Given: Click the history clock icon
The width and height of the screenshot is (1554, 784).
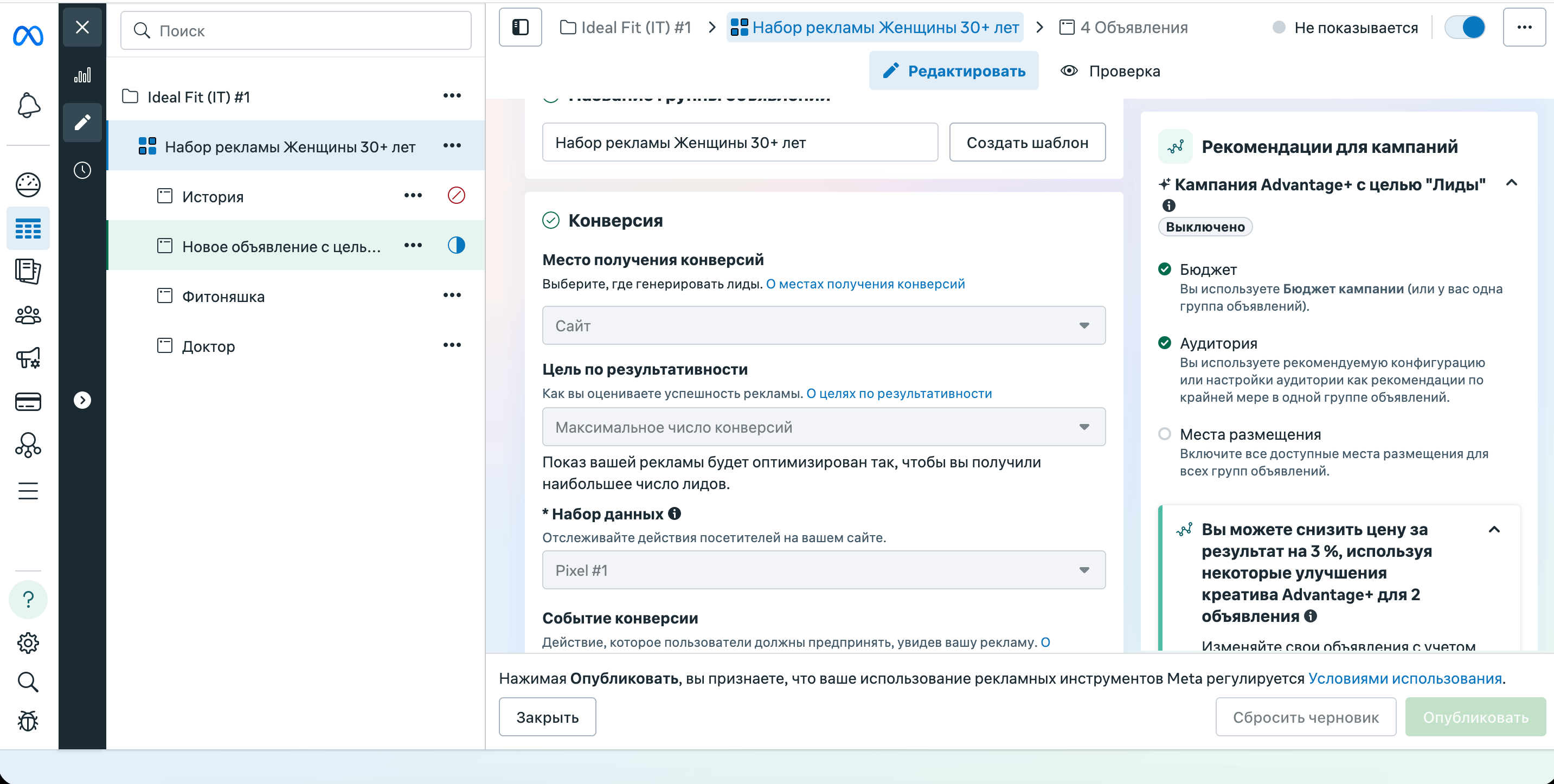Looking at the screenshot, I should pyautogui.click(x=82, y=170).
